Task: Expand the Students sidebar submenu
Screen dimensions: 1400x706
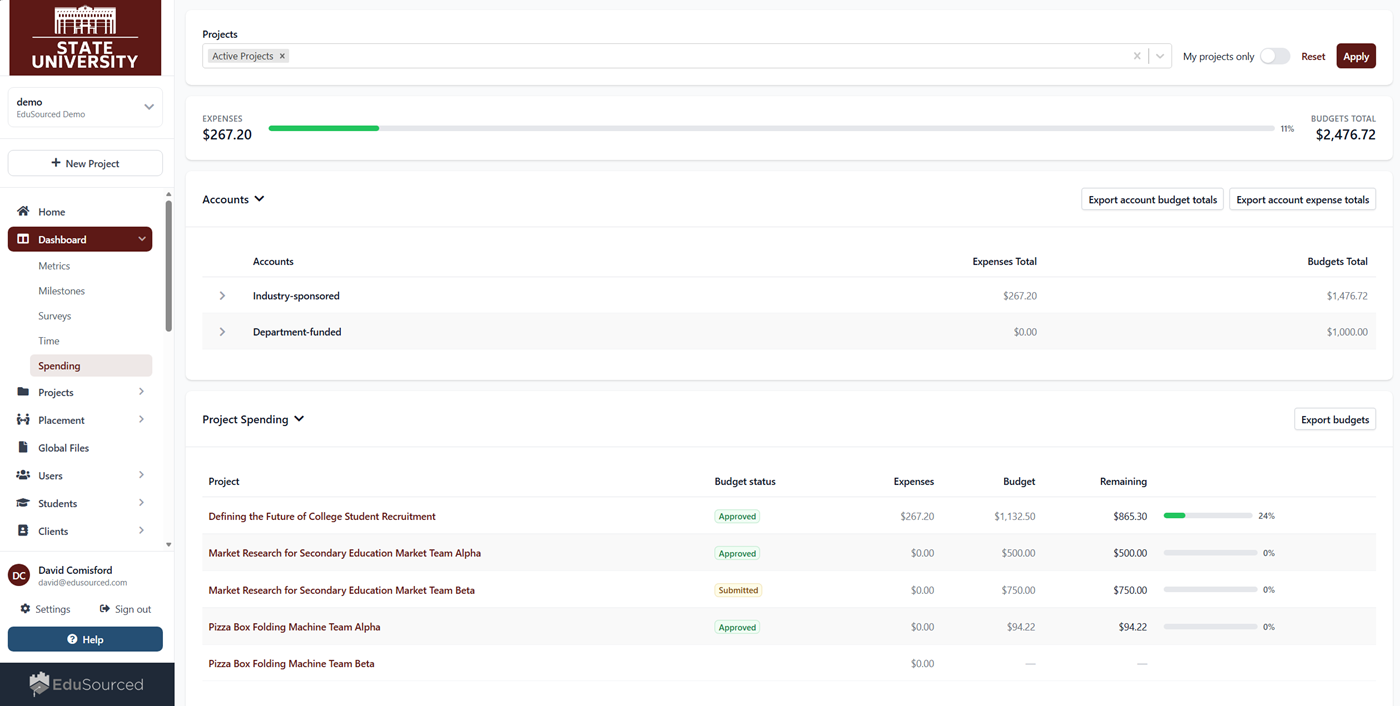Action: click(x=141, y=503)
